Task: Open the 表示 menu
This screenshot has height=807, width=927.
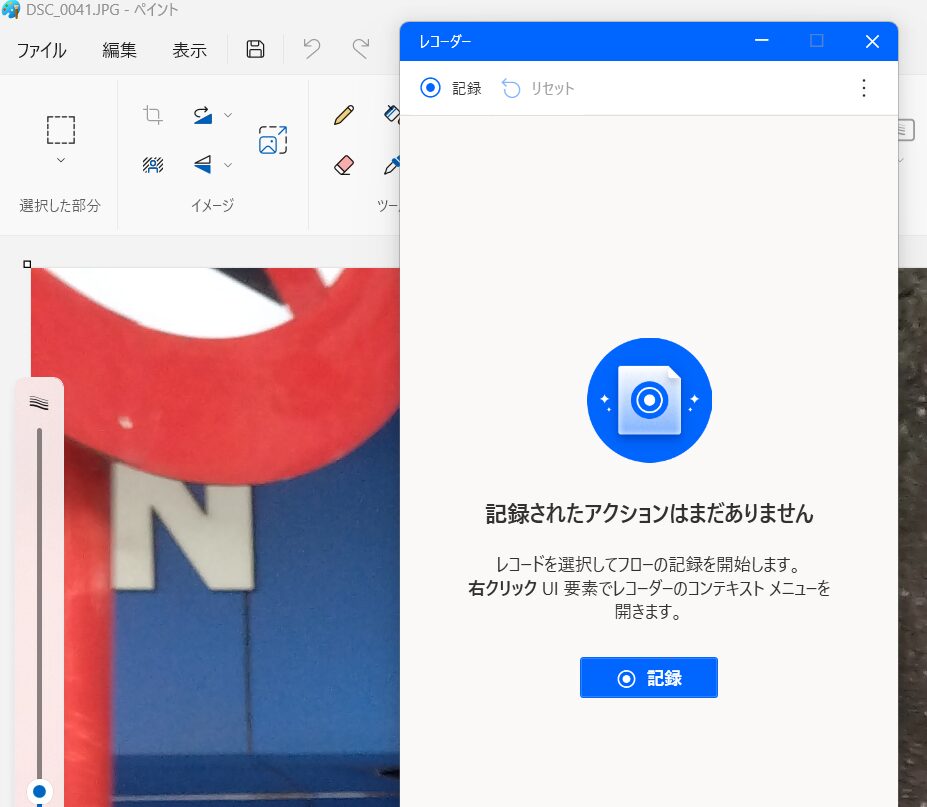Action: tap(189, 50)
